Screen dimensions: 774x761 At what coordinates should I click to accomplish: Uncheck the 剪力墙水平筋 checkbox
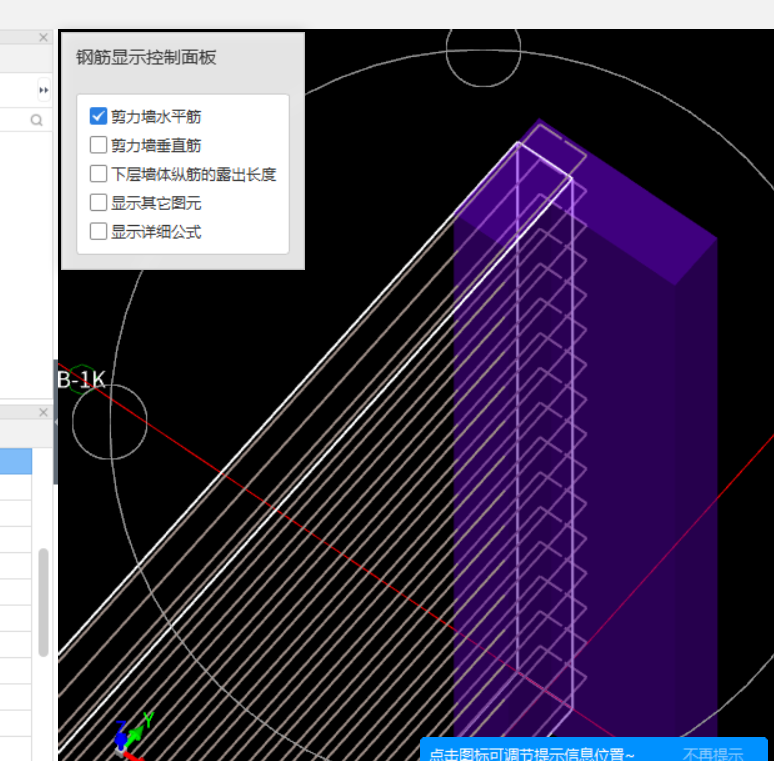tap(98, 116)
